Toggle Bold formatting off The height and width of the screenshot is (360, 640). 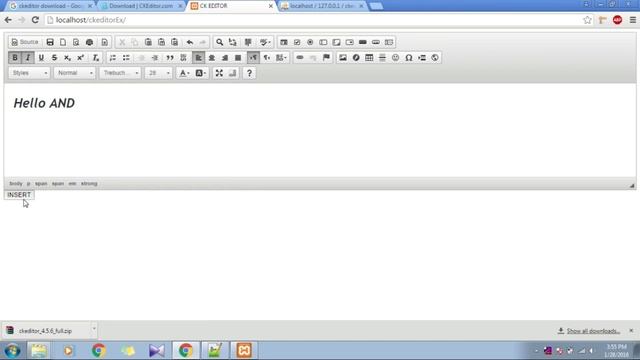(x=15, y=58)
